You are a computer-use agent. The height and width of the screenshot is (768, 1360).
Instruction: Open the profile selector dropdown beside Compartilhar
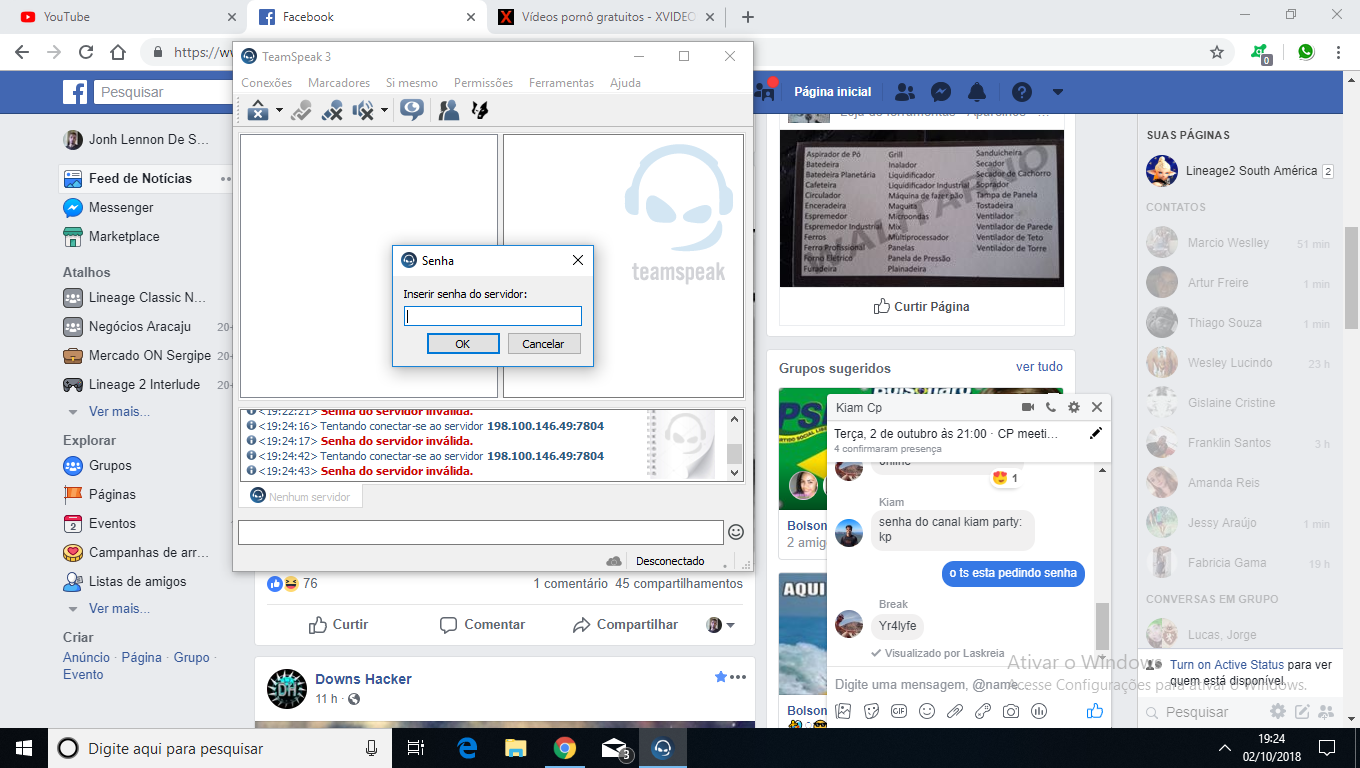(721, 625)
